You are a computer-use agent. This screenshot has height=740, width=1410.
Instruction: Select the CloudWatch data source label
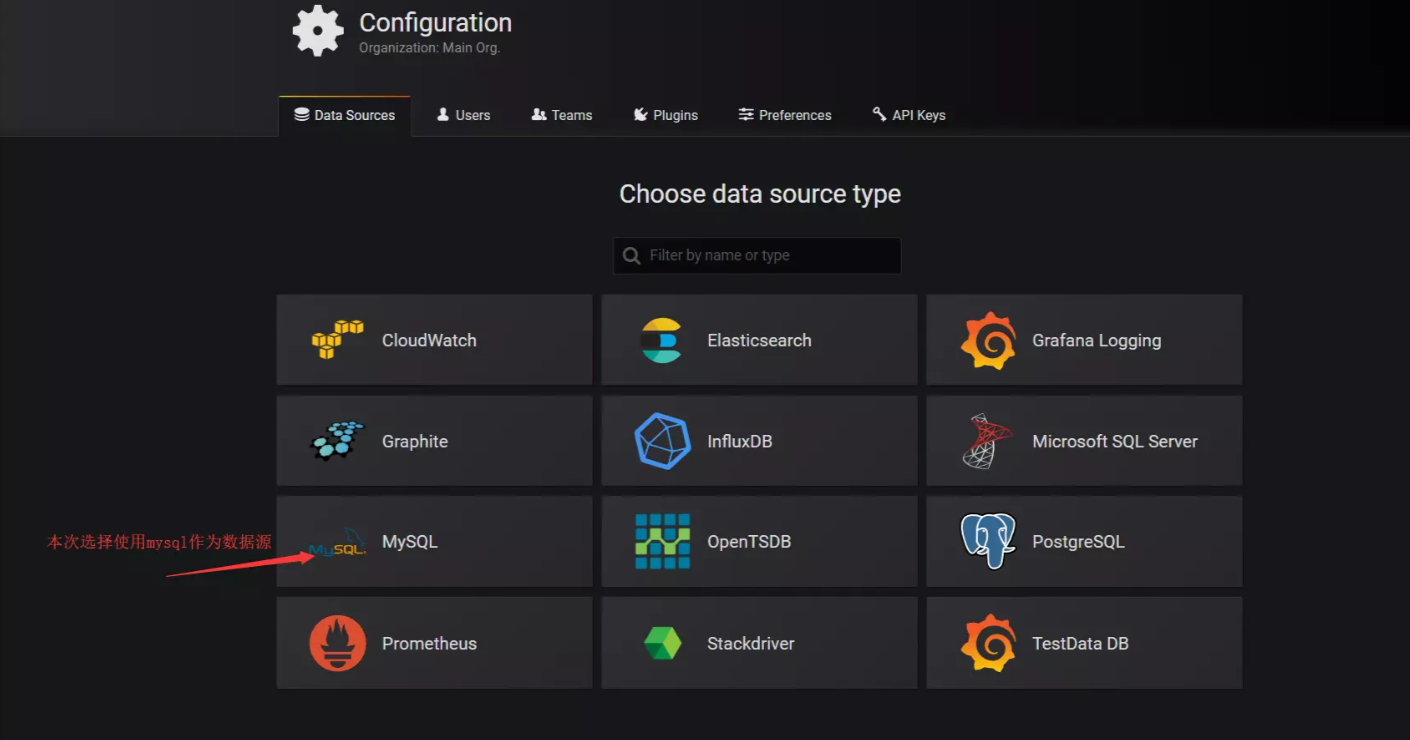(x=429, y=340)
